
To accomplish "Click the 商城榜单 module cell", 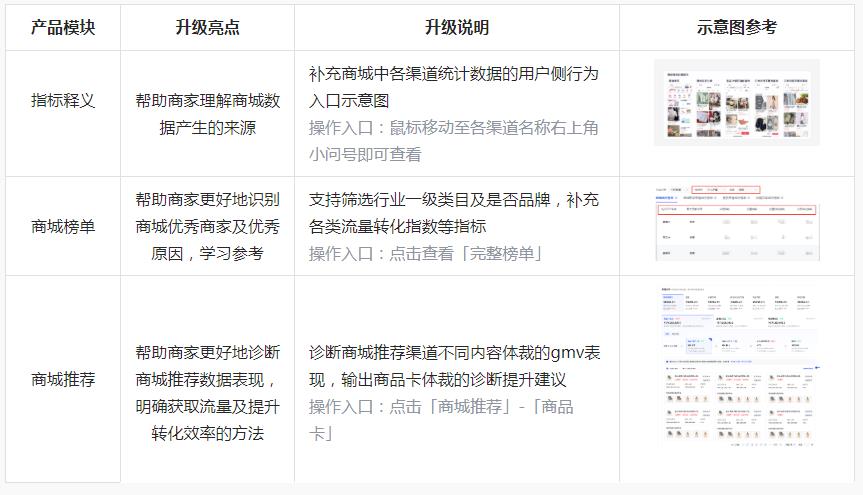I will pos(63,226).
